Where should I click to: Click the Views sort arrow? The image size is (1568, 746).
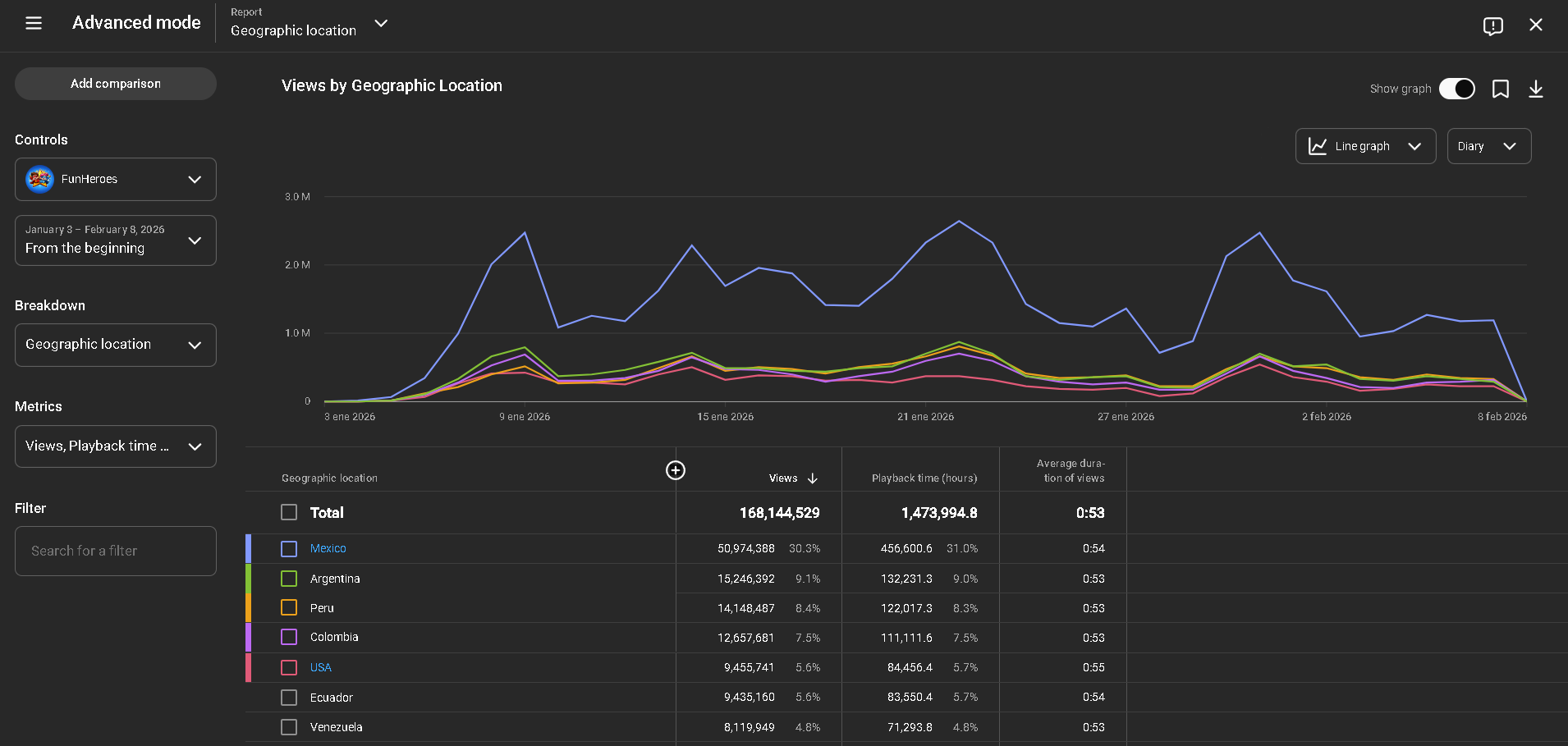(812, 478)
